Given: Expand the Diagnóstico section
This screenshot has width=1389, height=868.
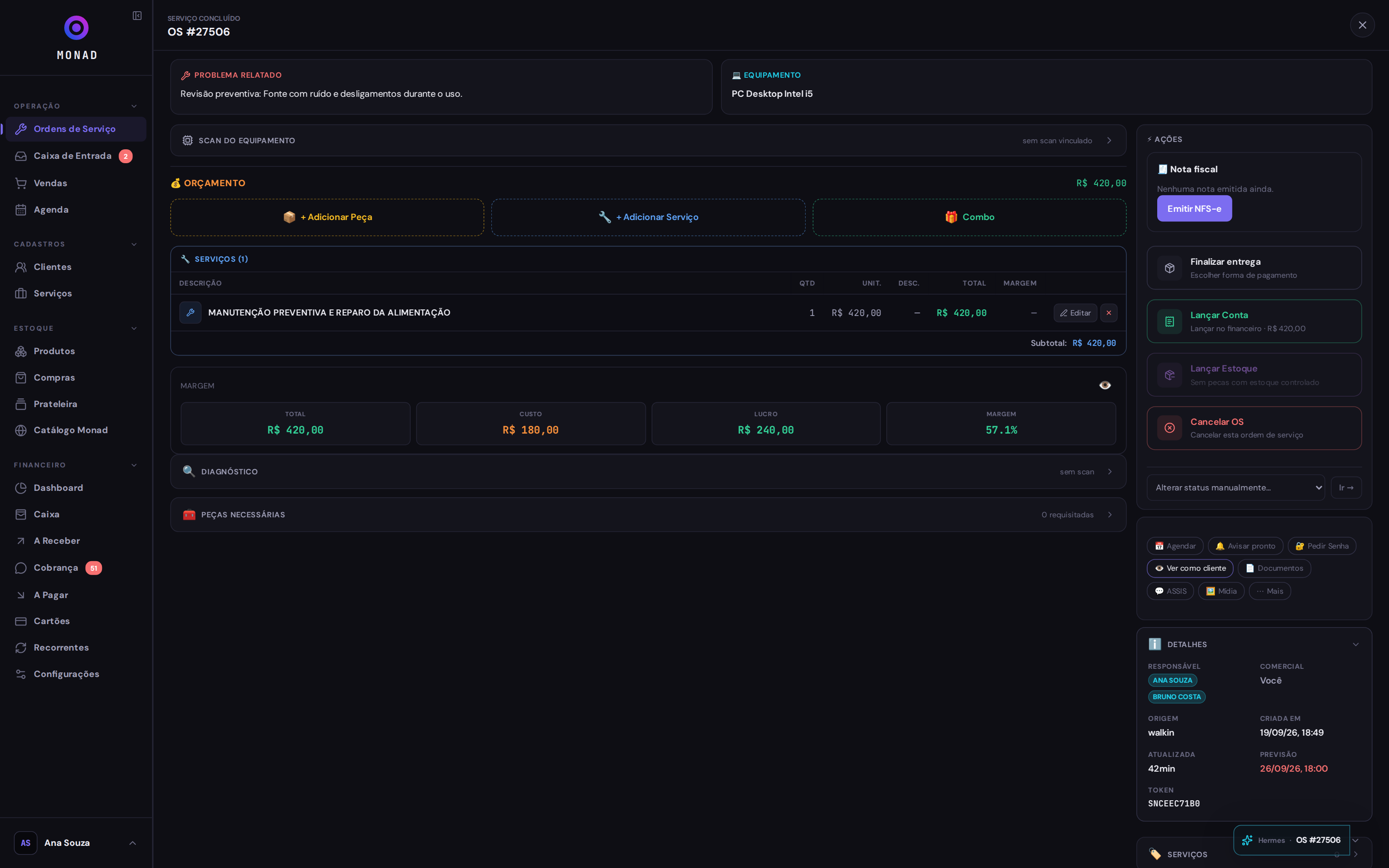Looking at the screenshot, I should pyautogui.click(x=648, y=472).
